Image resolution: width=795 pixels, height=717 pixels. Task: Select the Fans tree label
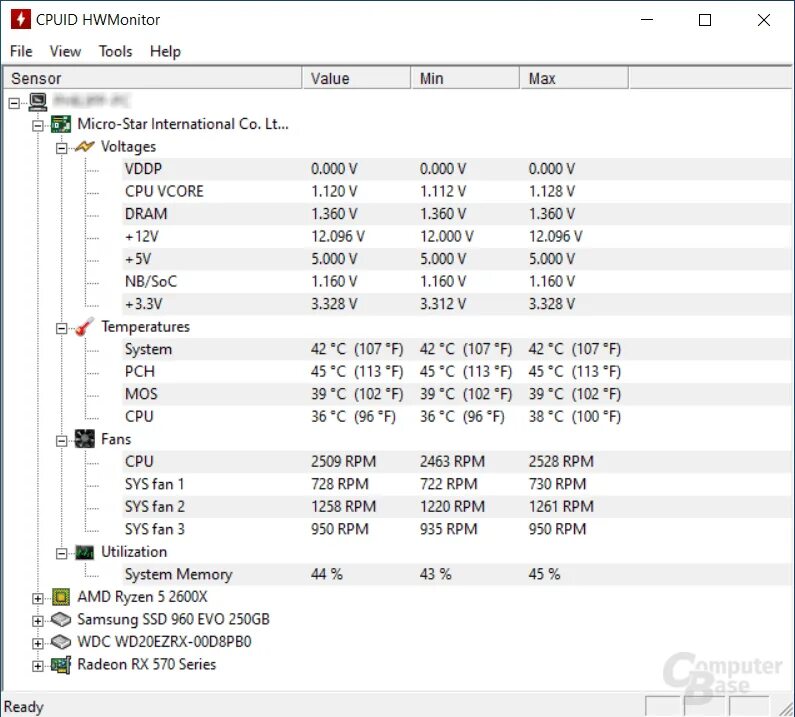pos(116,440)
